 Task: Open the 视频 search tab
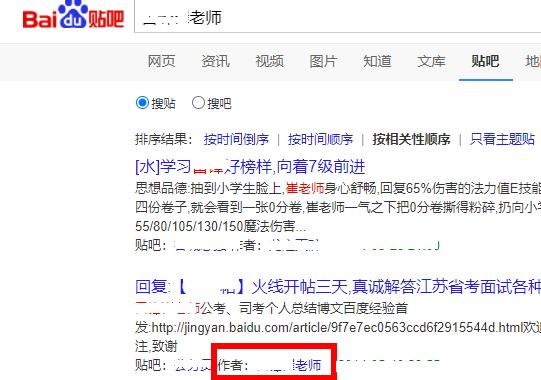click(x=269, y=61)
